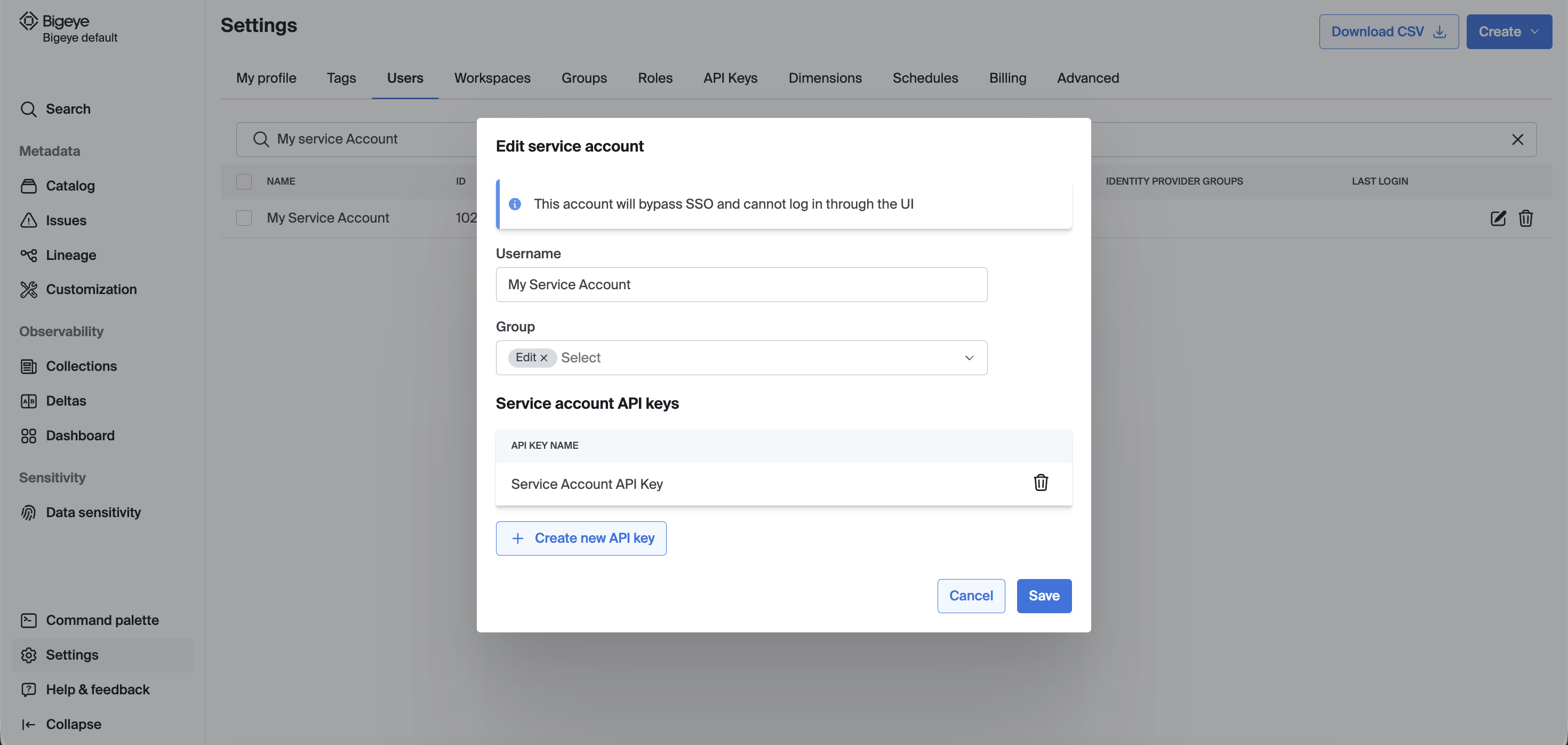Open the Command palette
The image size is (1568, 745).
102,620
